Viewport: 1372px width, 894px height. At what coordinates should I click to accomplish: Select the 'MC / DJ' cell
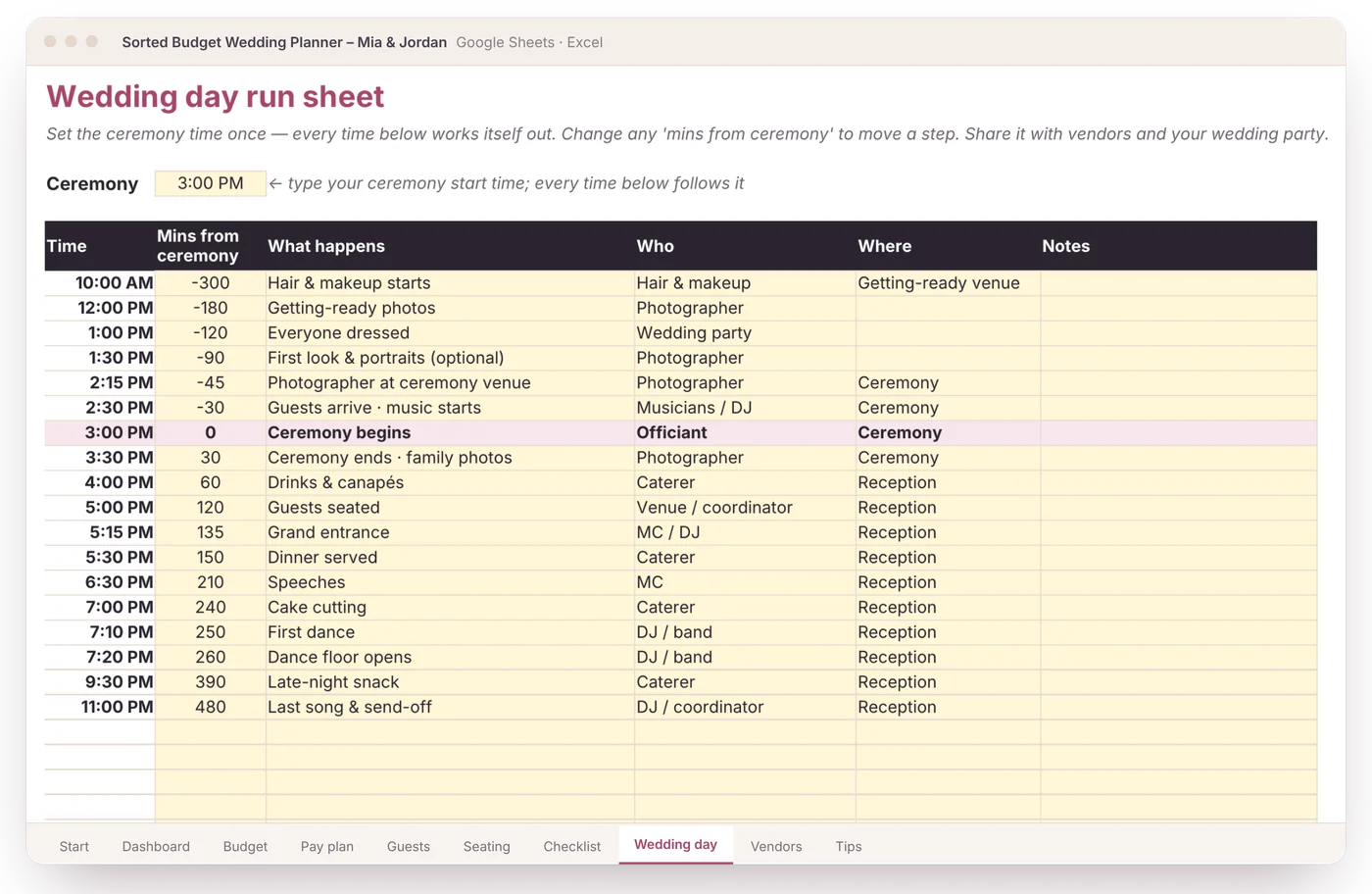(745, 532)
